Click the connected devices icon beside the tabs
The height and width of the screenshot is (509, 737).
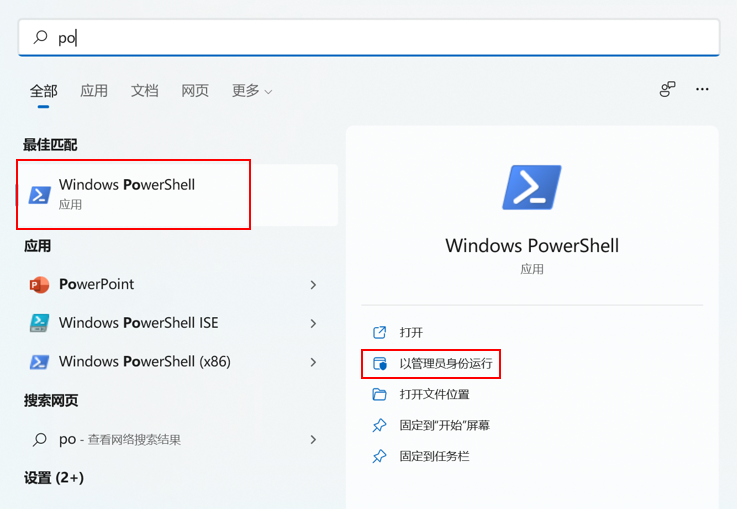tap(667, 90)
